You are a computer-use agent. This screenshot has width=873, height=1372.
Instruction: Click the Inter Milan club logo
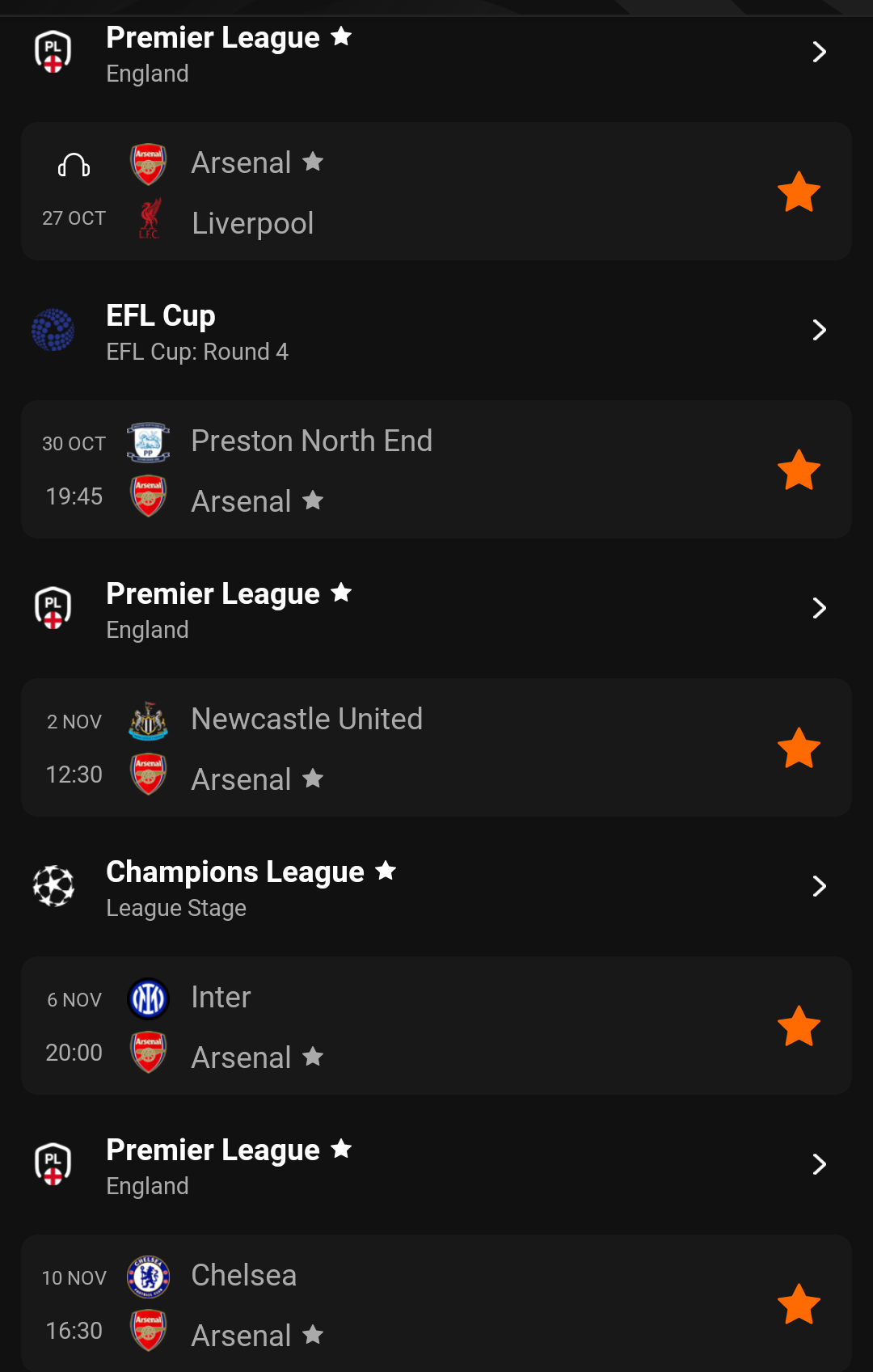[x=149, y=998]
